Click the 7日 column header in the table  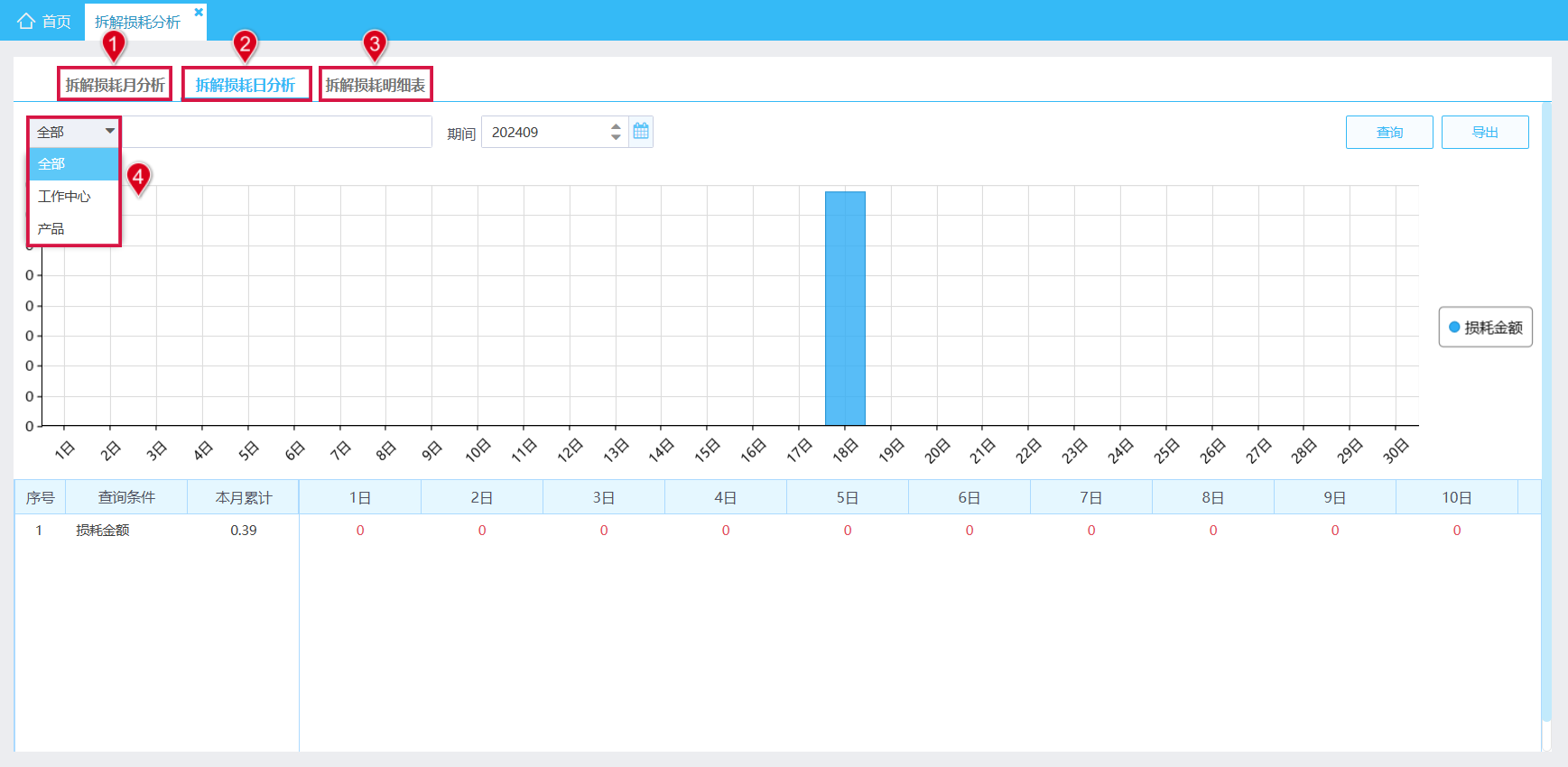pos(1091,497)
